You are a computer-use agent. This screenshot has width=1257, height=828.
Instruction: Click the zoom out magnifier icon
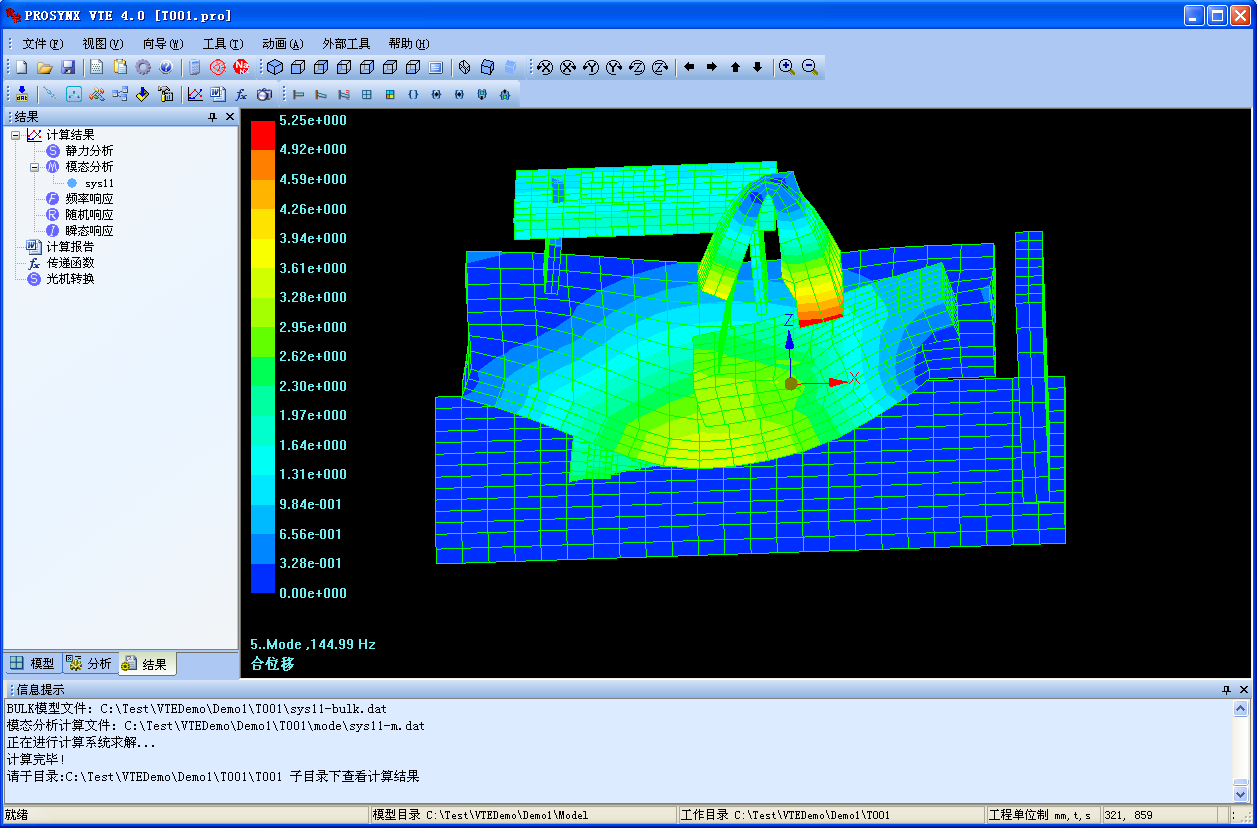point(810,67)
